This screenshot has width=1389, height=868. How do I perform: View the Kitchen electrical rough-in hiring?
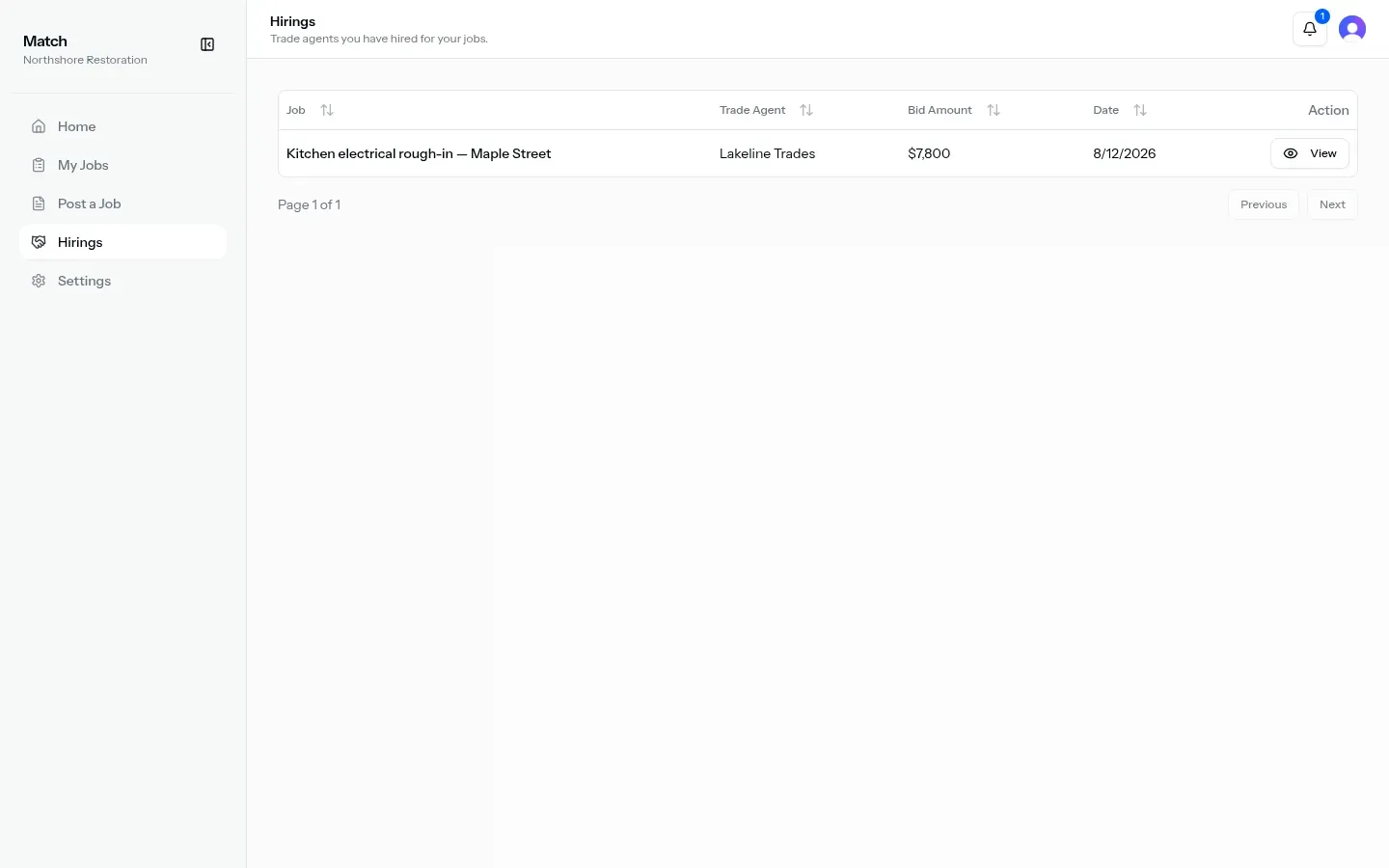click(1309, 153)
